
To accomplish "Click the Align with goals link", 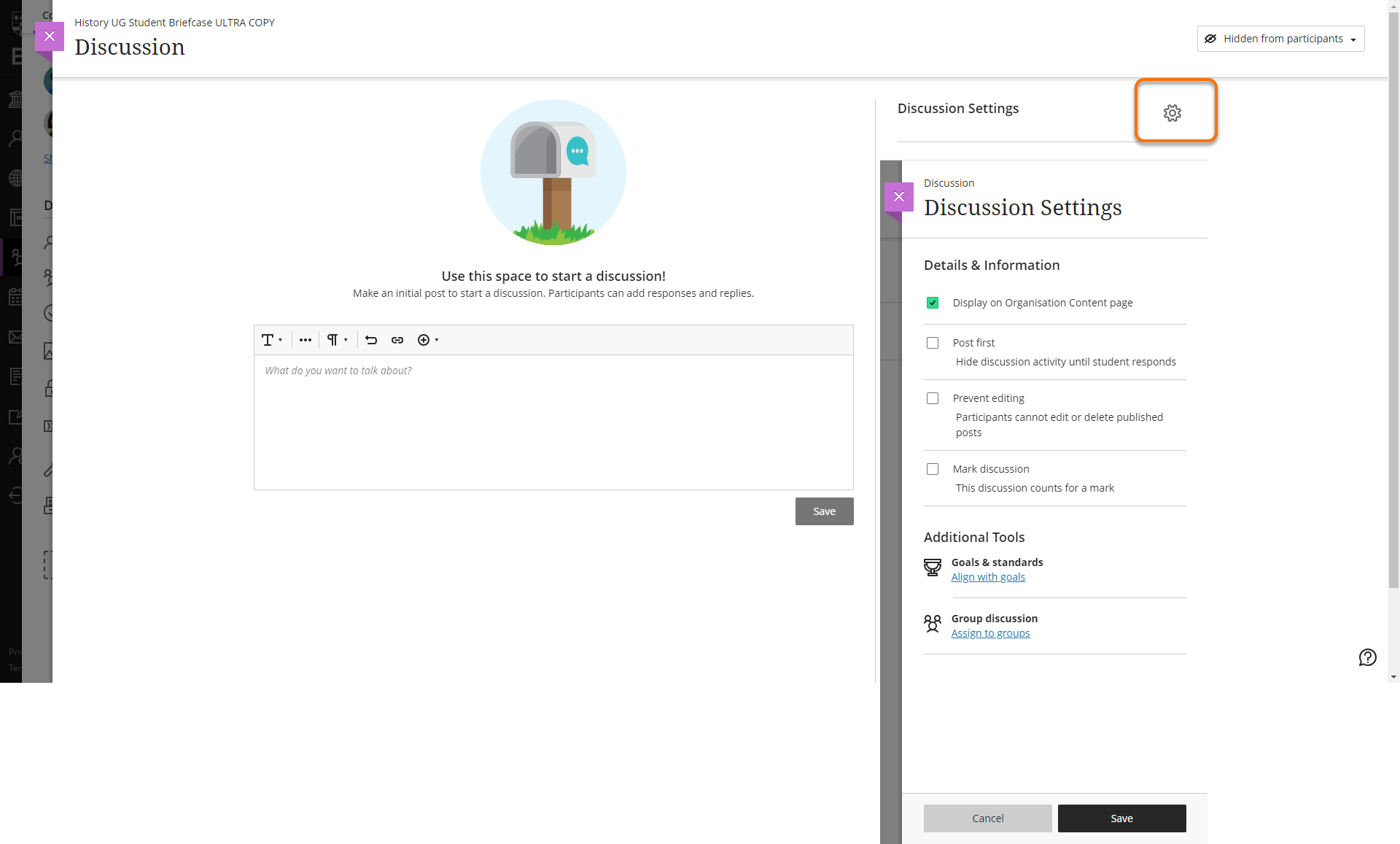I will coord(987,577).
